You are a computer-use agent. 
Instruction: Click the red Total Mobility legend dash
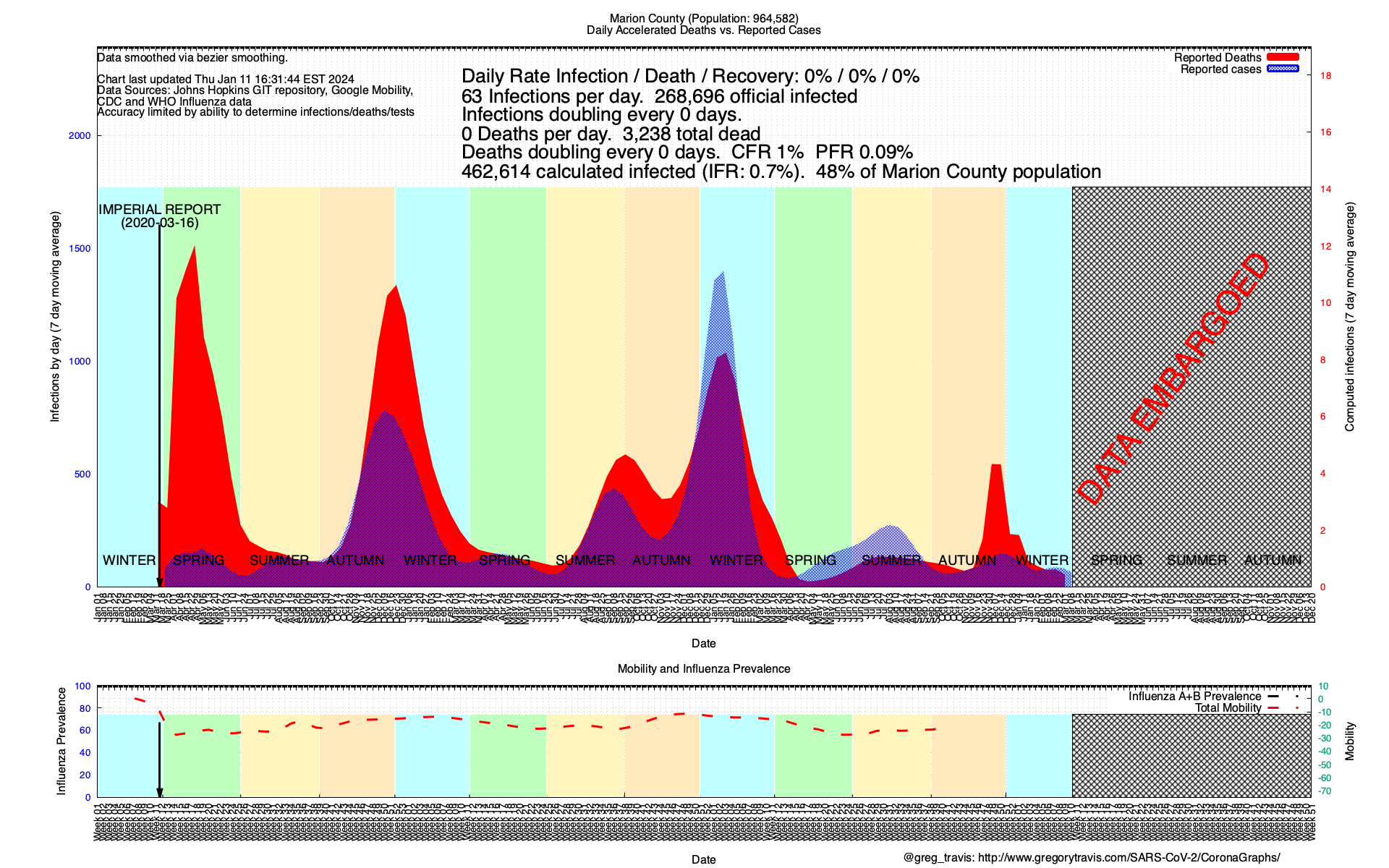pos(1274,708)
